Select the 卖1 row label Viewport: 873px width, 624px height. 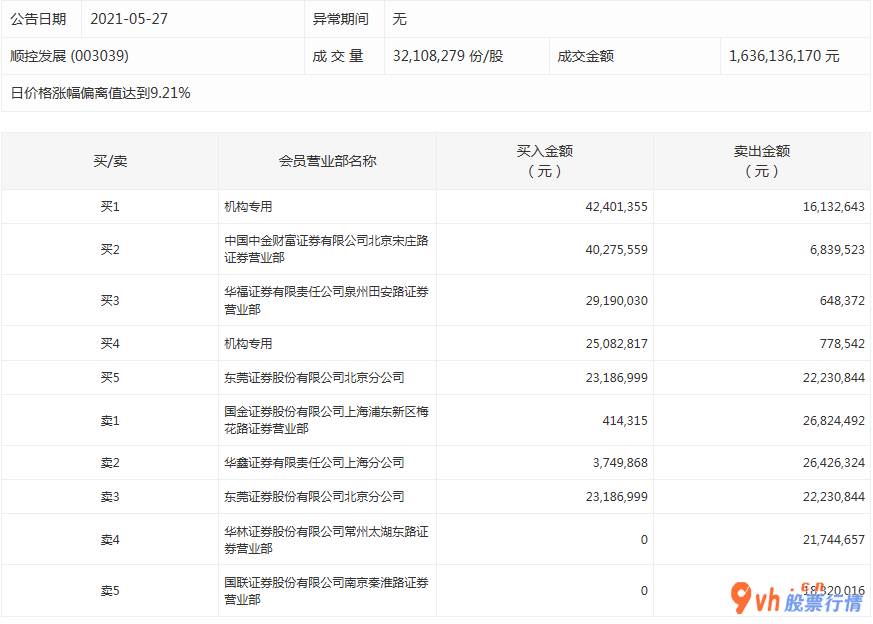110,420
